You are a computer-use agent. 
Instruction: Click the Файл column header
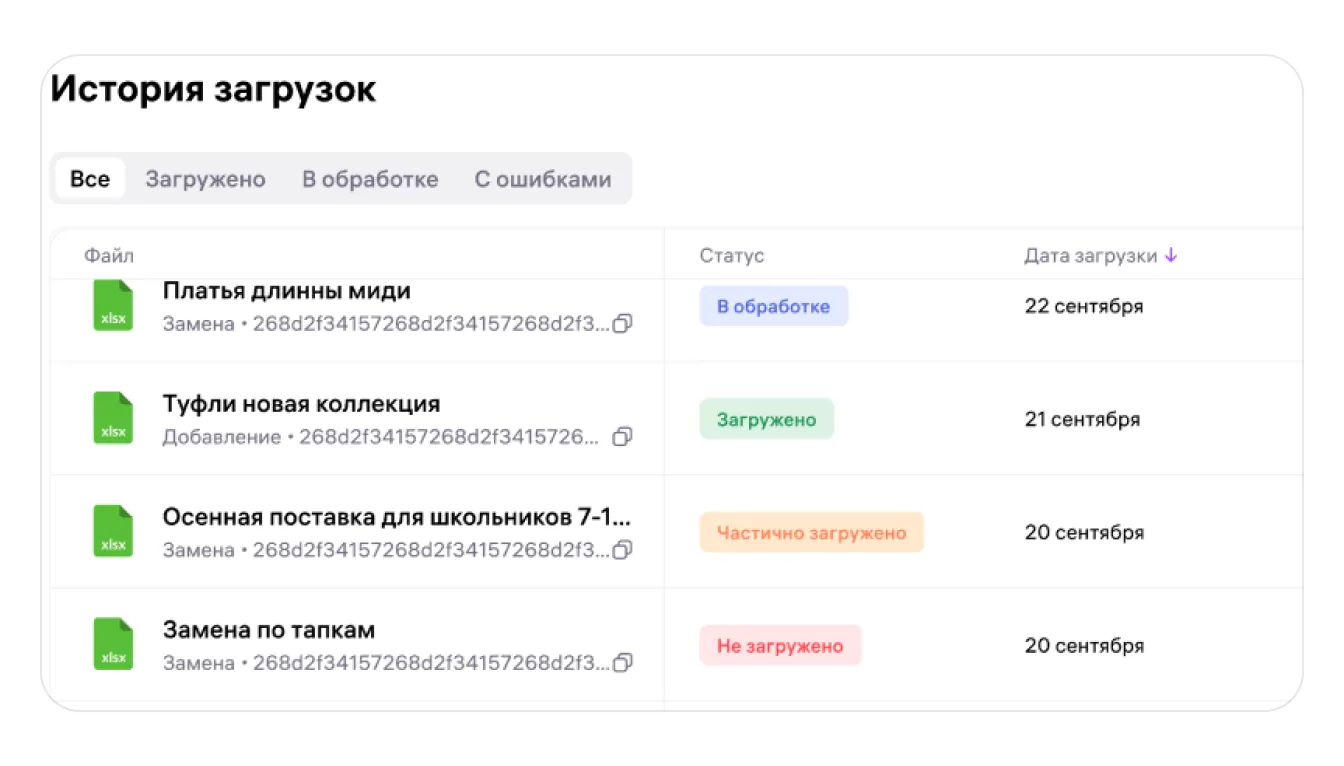click(108, 256)
